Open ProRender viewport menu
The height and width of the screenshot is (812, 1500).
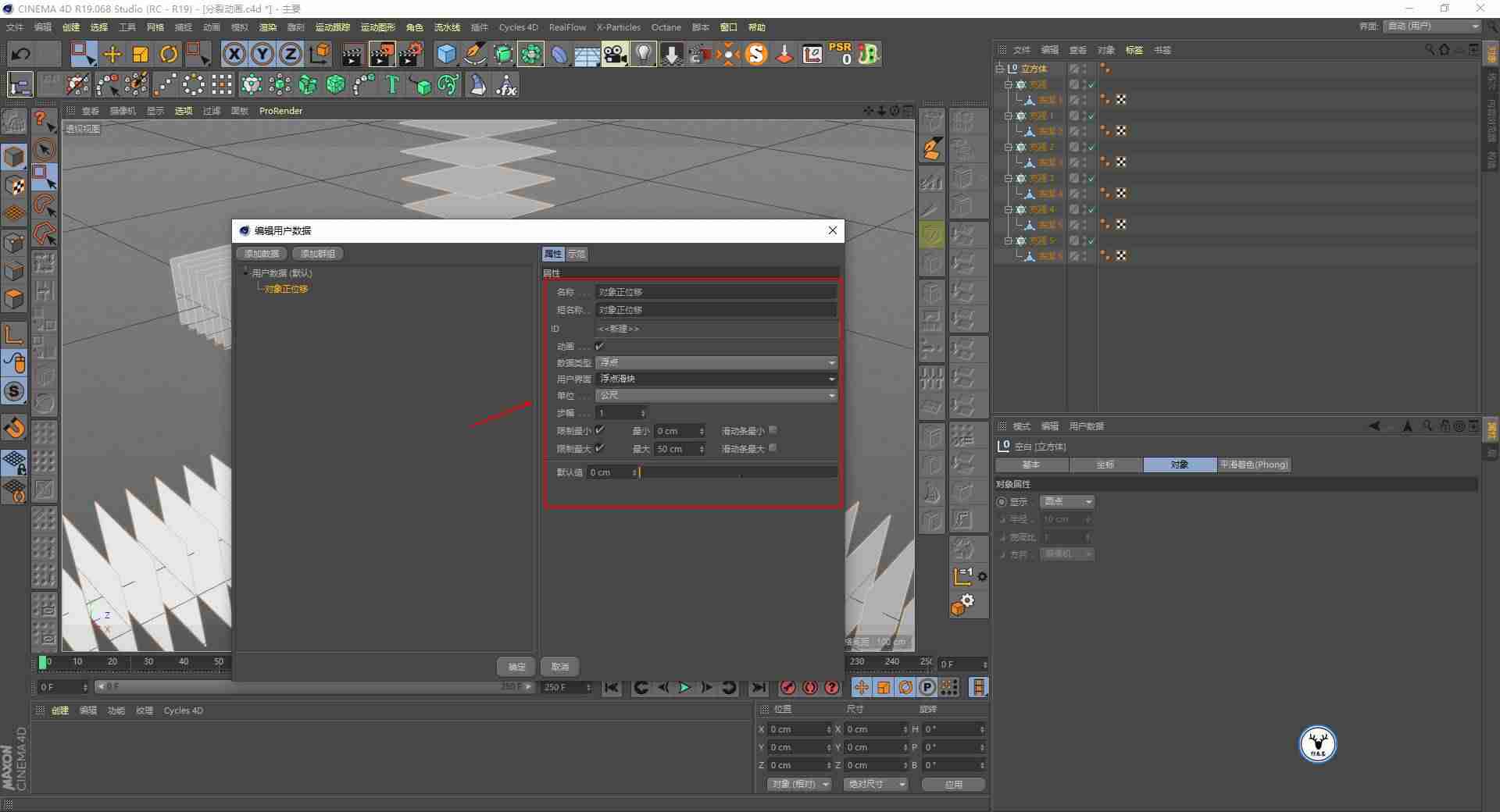280,111
